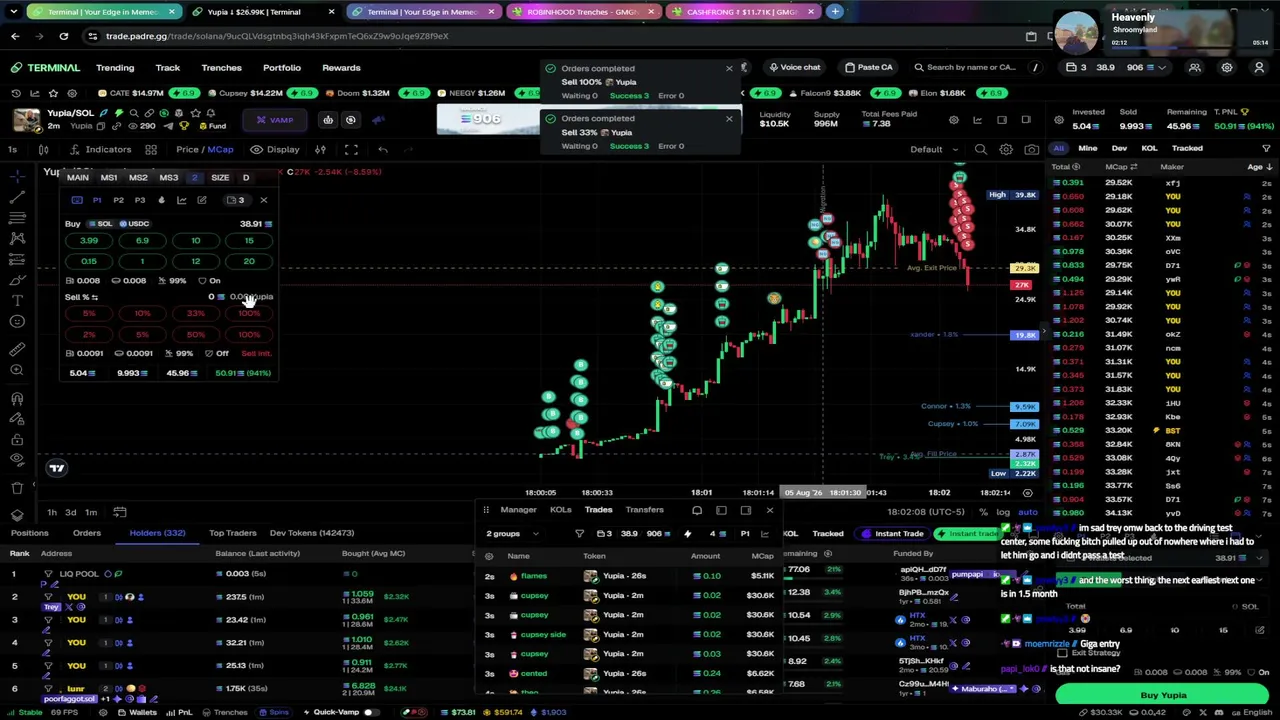Click the Sell Init. link
Viewport: 1280px width, 720px height.
click(257, 354)
